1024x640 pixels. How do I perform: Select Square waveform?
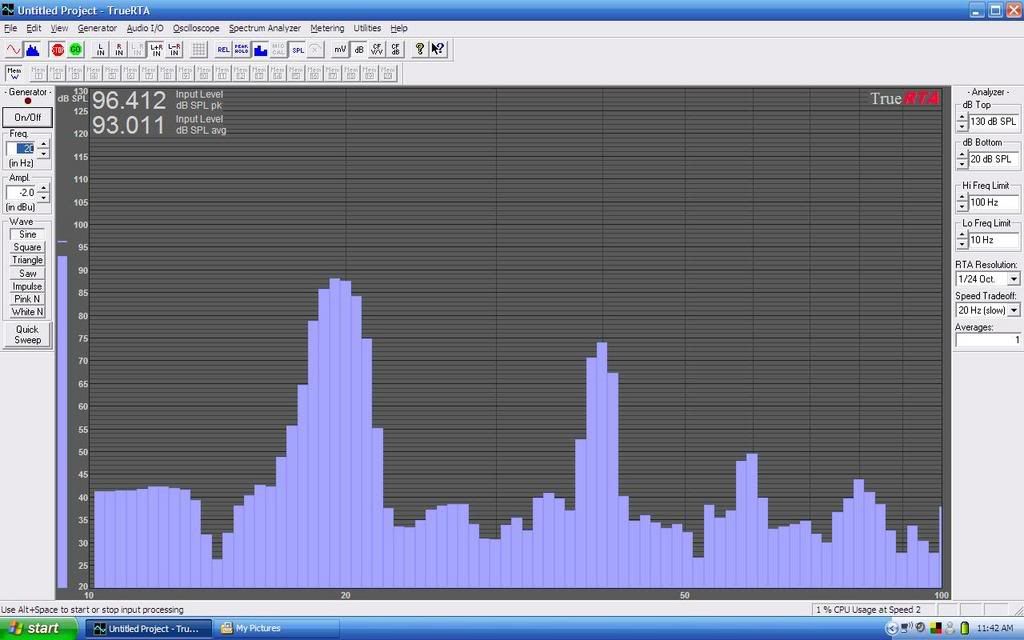coord(27,248)
